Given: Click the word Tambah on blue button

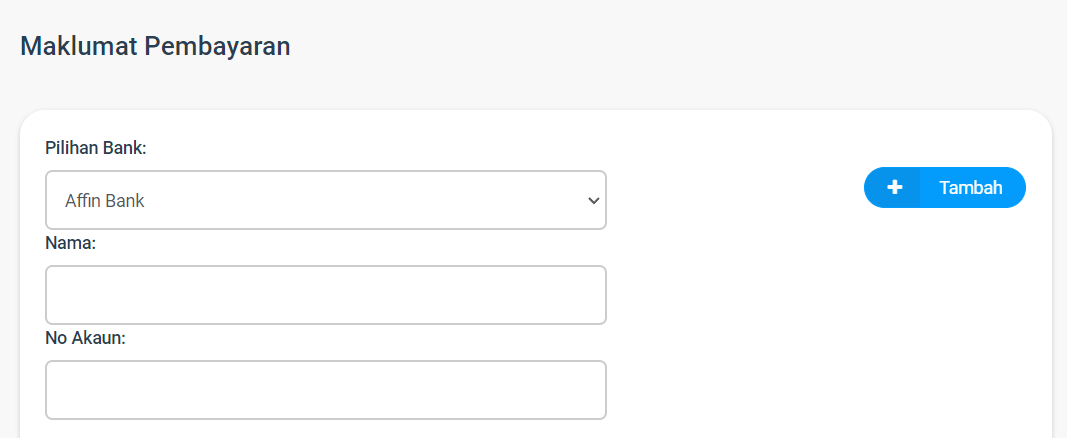Looking at the screenshot, I should coord(970,188).
